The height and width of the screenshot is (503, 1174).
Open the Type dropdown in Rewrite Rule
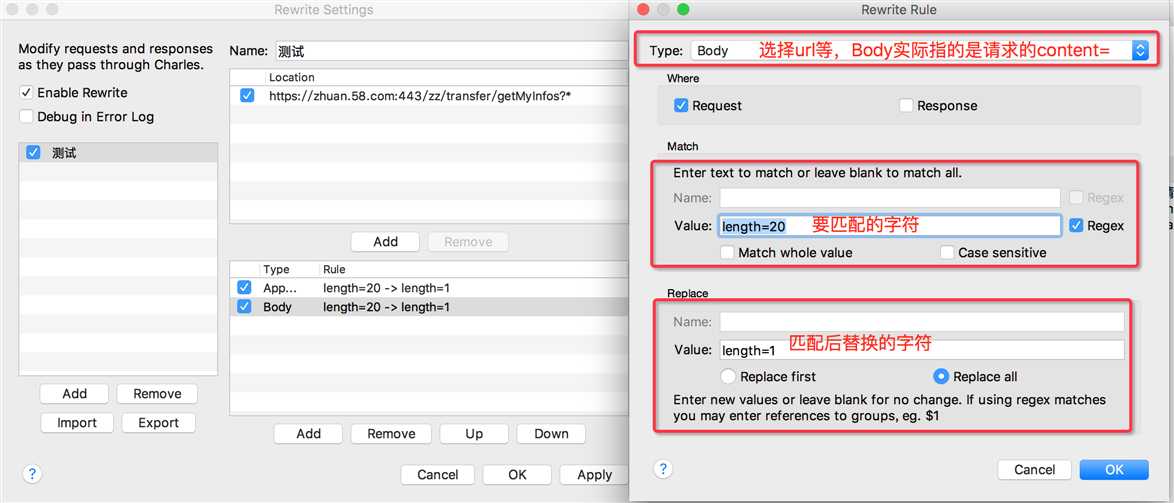click(919, 50)
